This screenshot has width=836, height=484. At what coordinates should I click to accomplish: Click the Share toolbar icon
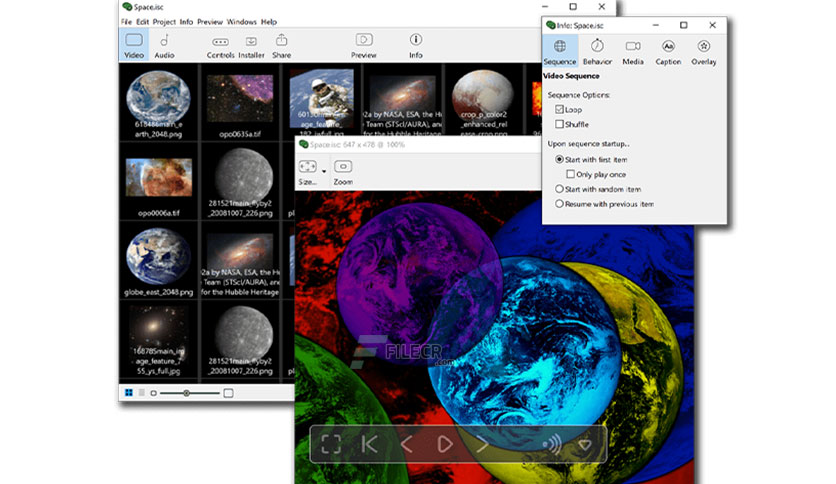coord(282,45)
